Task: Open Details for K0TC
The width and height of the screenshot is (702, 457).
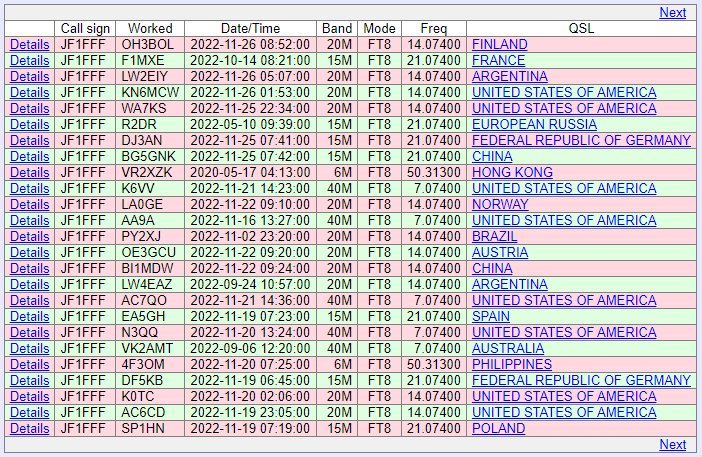Action: (x=30, y=397)
